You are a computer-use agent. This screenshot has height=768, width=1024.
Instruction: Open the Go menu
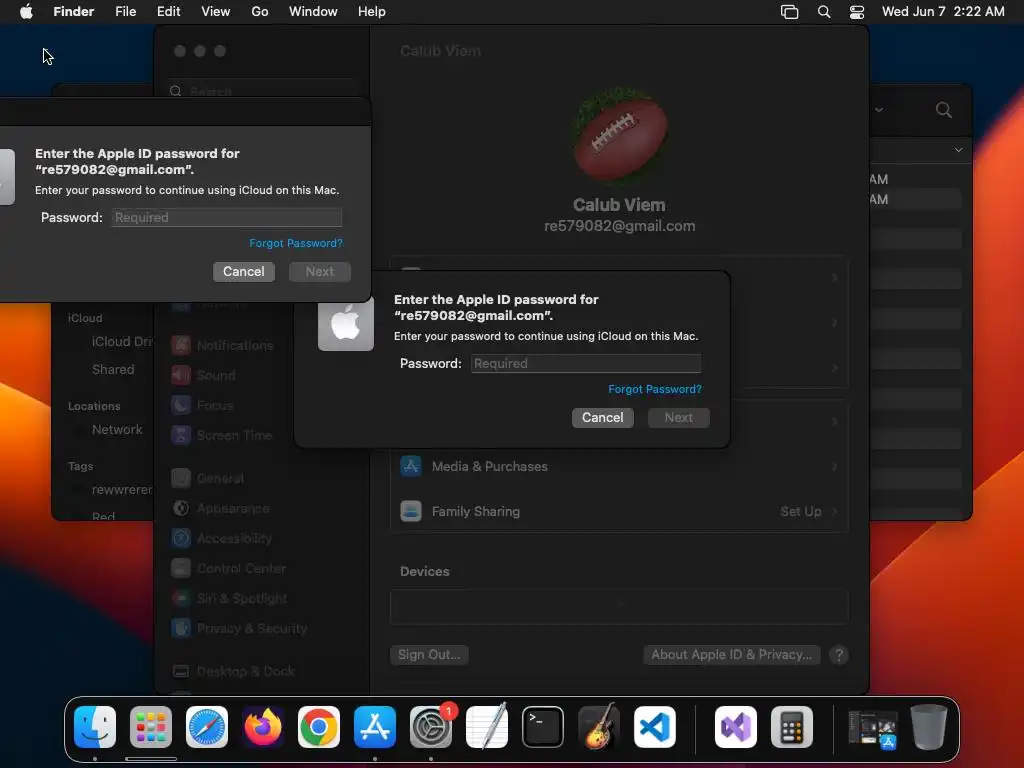(x=260, y=12)
